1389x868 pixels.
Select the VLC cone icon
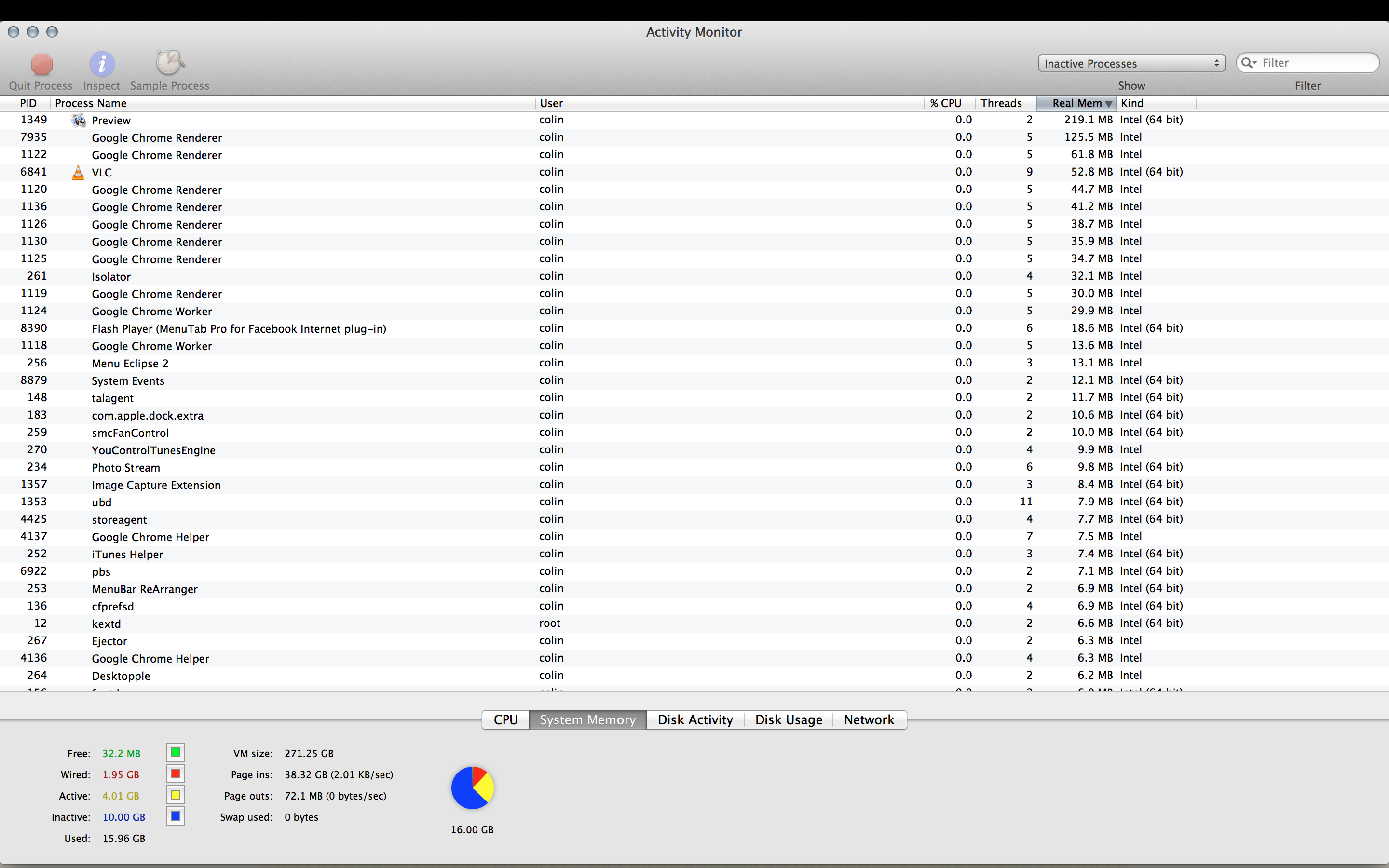pyautogui.click(x=78, y=172)
